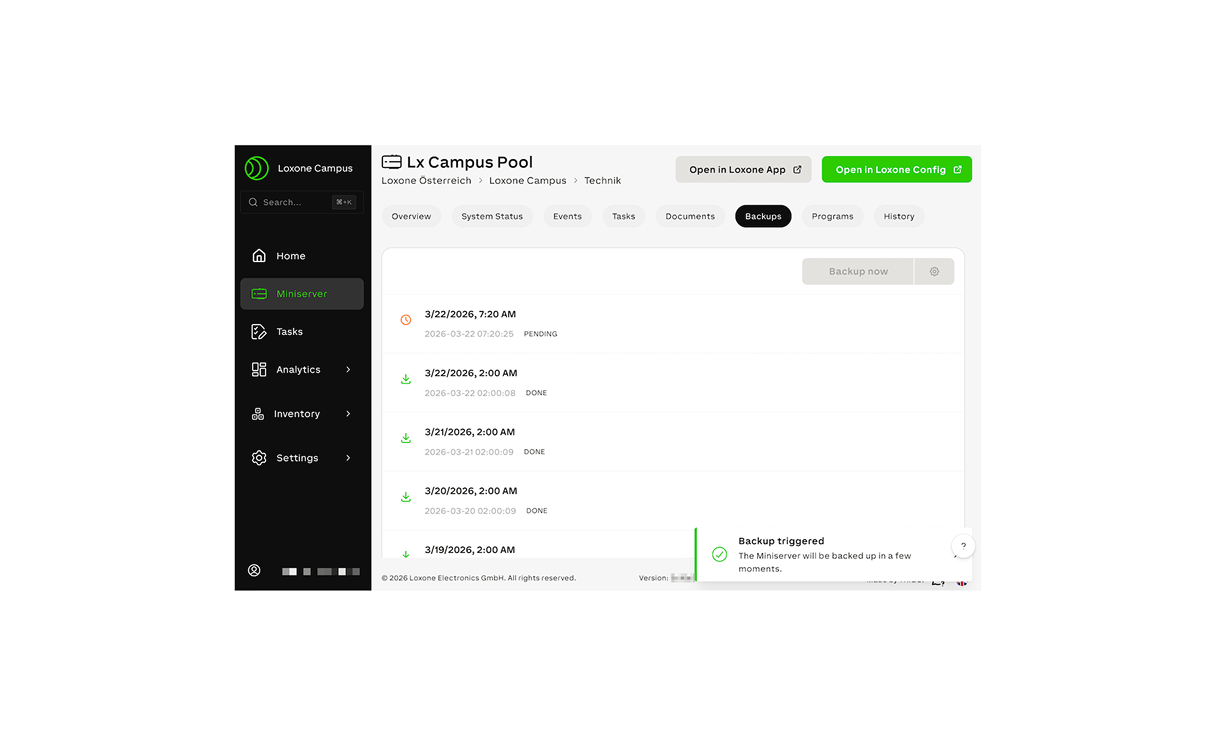The height and width of the screenshot is (736, 1217).
Task: Select Miniserver in the sidebar
Action: pos(302,294)
